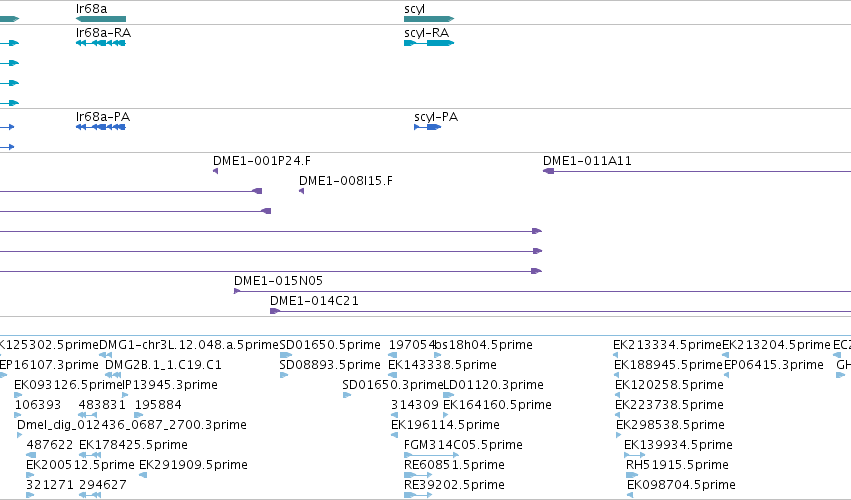Image resolution: width=851 pixels, height=500 pixels.
Task: Select the EK200512.5prime EST label
Action: tap(80, 465)
